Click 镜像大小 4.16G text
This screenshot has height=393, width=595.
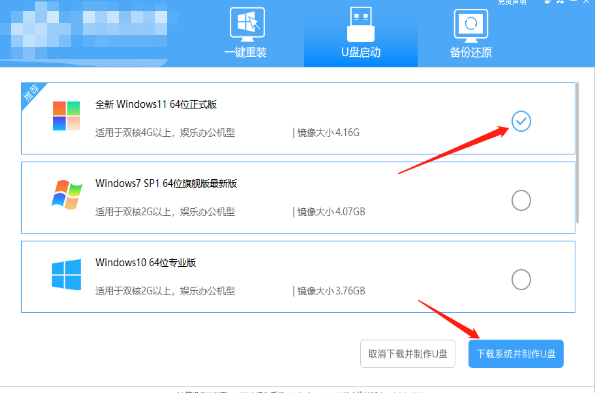point(328,133)
